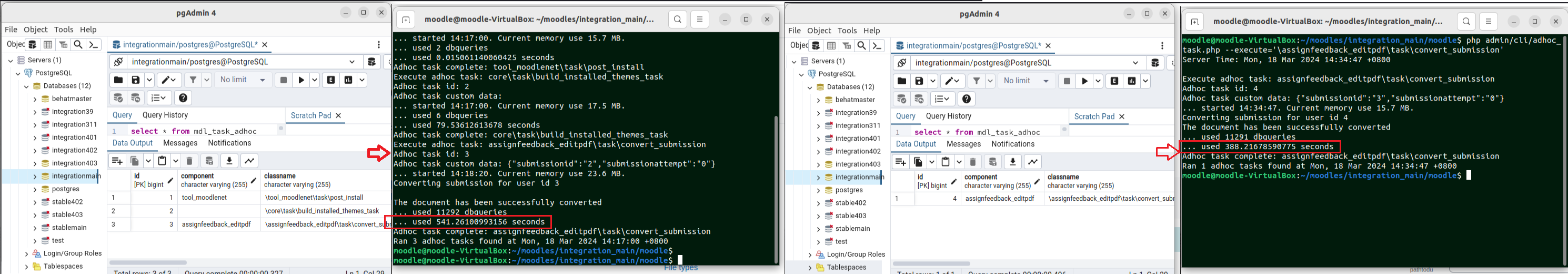Click Paste clipboard icon in left pgAdmin Data Output
This screenshot has height=274, width=1568.
point(162,161)
